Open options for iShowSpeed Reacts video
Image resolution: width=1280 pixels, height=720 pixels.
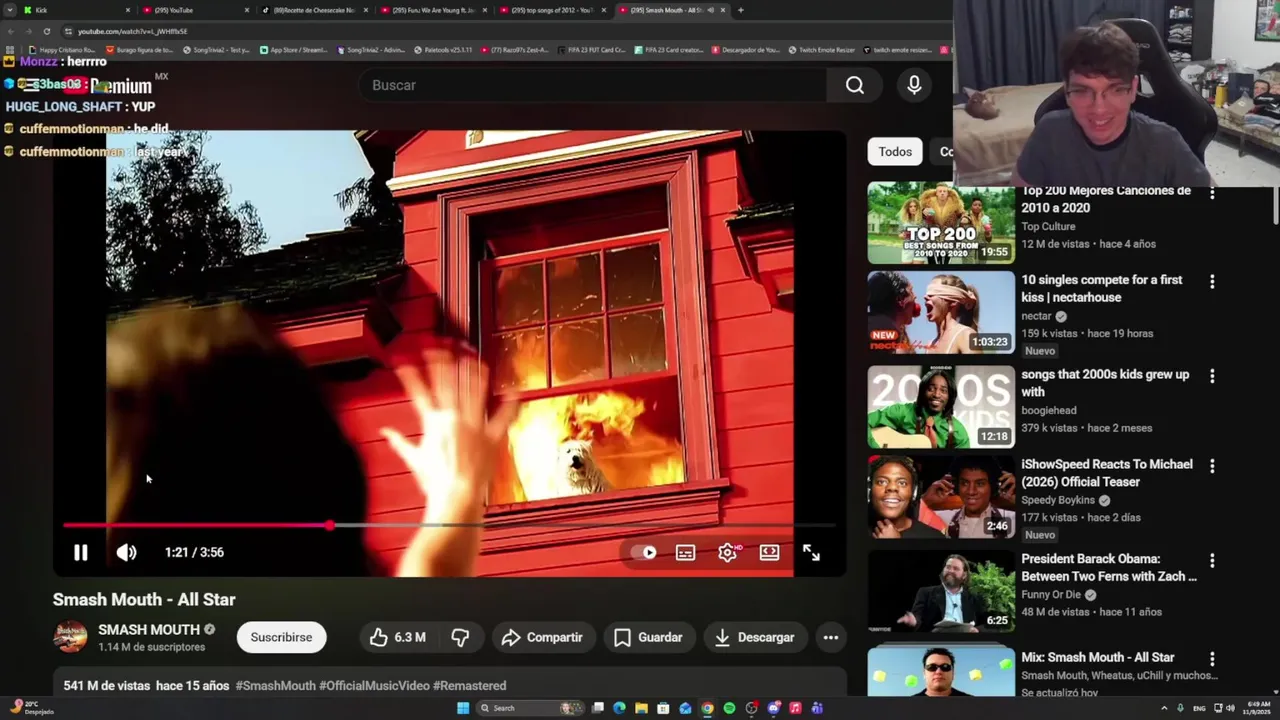point(1212,466)
